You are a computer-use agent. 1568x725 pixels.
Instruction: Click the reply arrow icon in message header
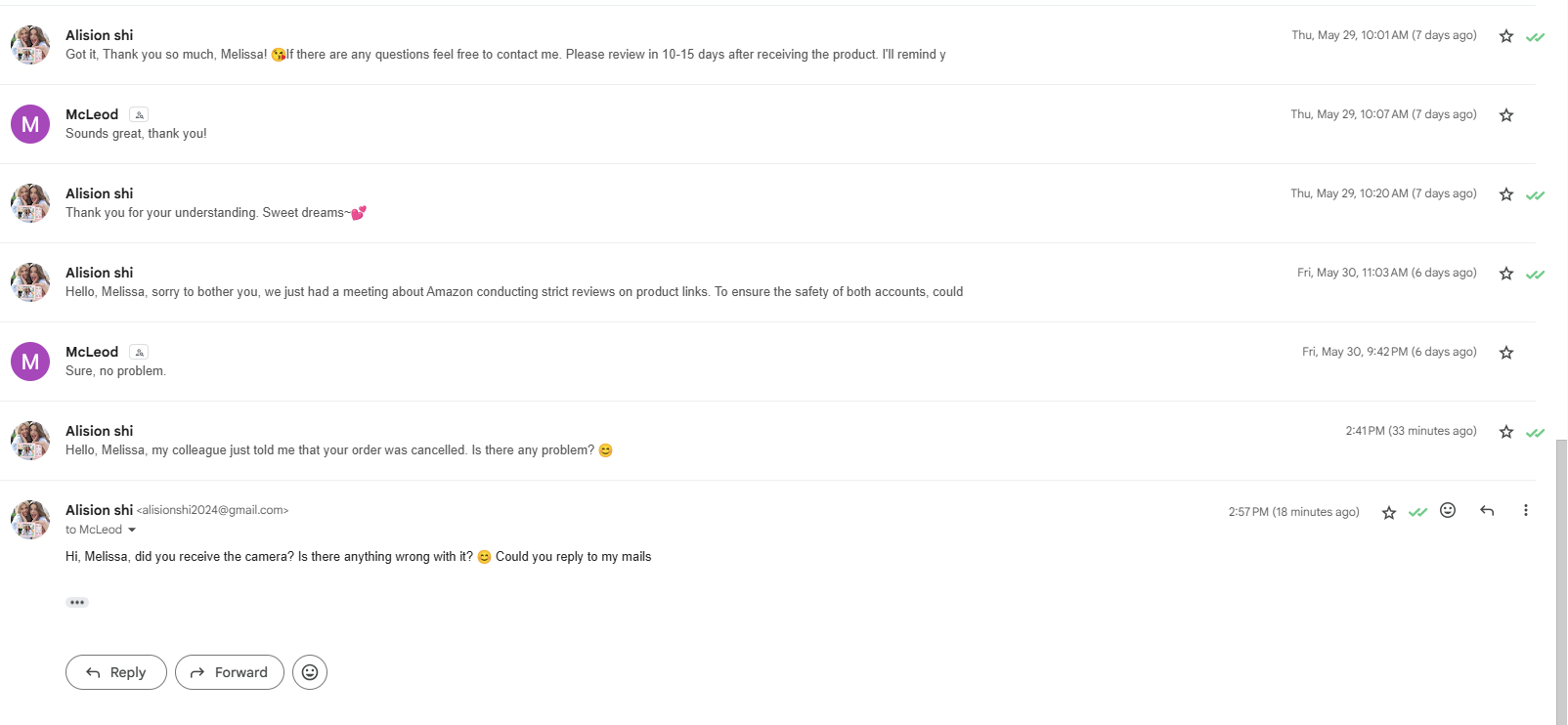click(x=1487, y=510)
